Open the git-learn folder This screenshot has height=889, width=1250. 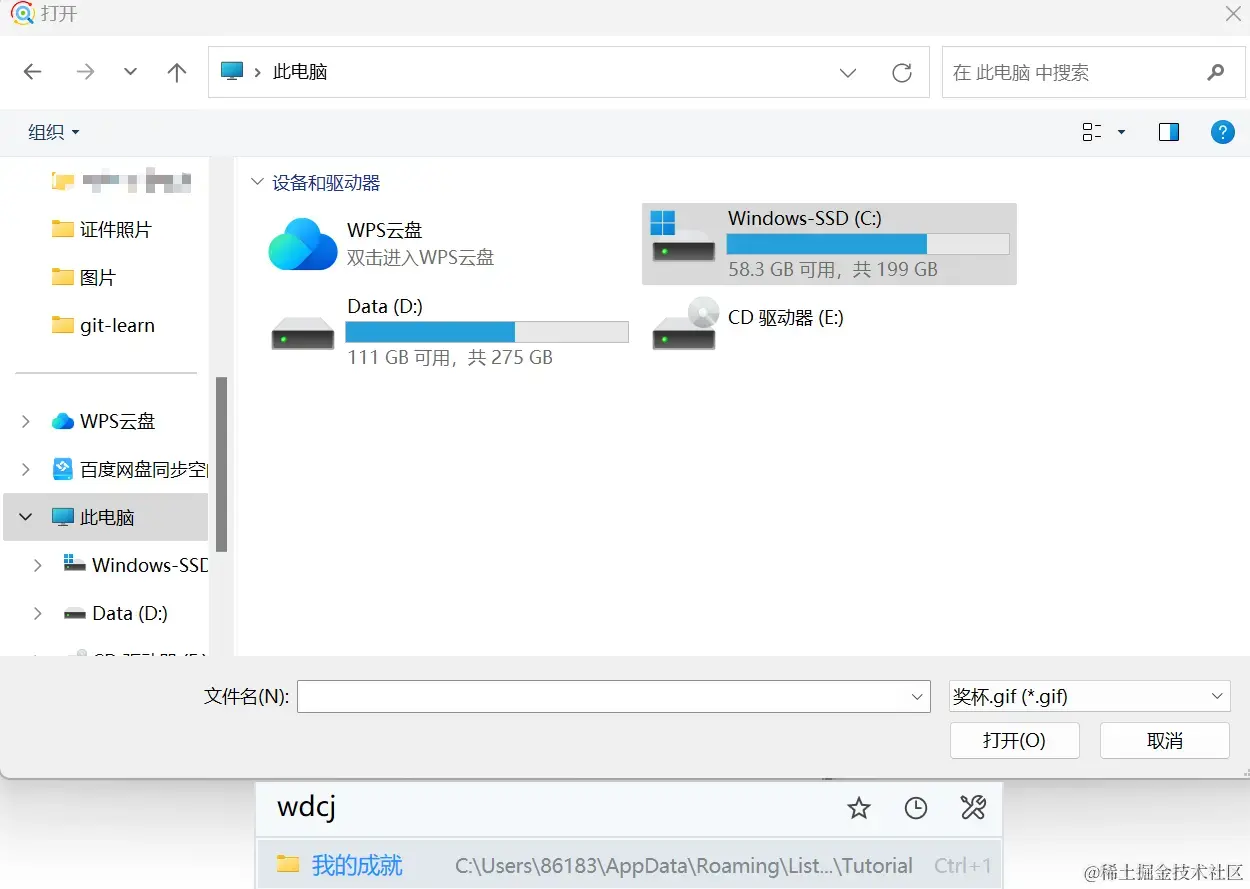pyautogui.click(x=103, y=325)
